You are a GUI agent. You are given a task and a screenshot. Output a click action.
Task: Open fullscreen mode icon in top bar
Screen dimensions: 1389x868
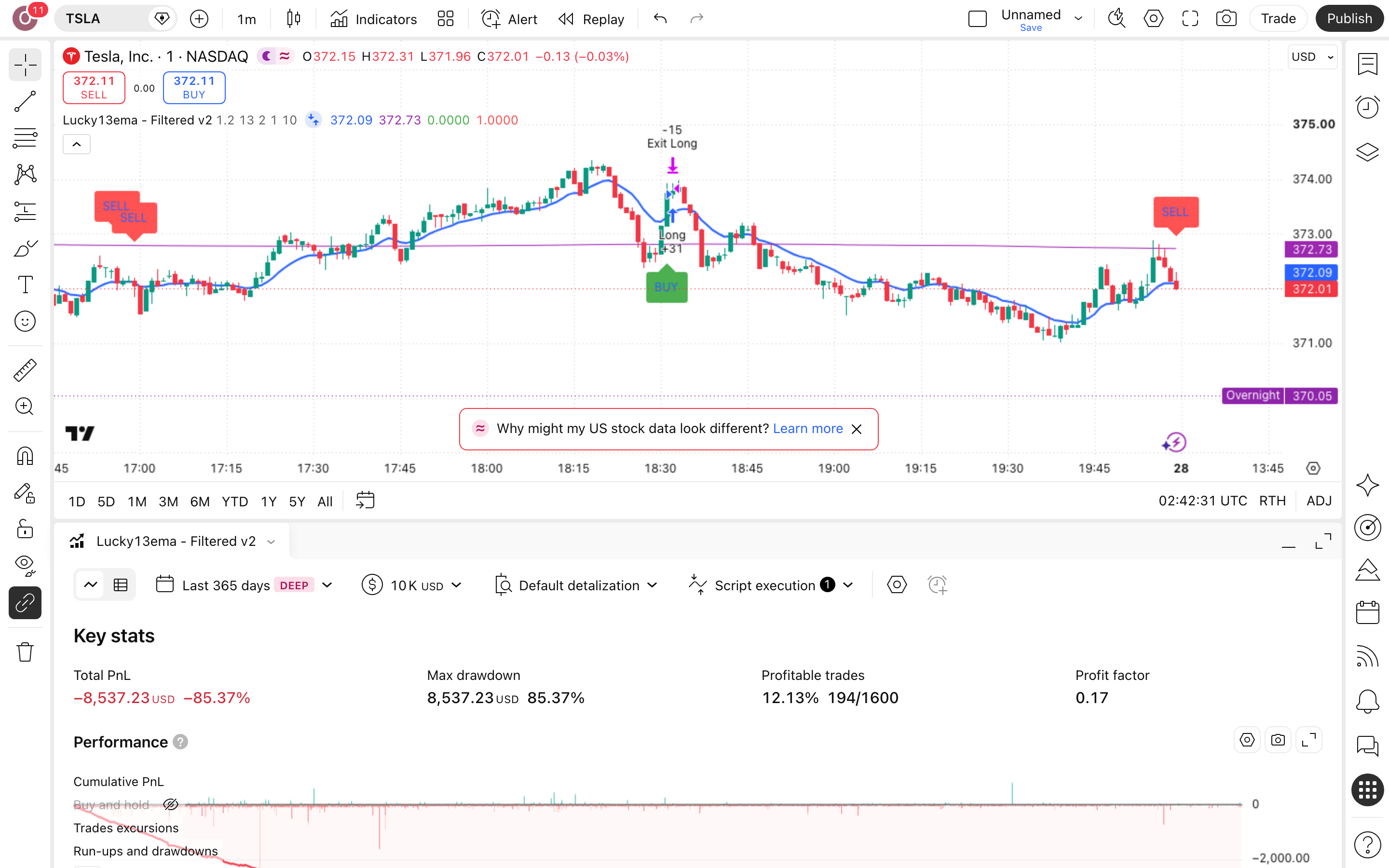point(1190,19)
